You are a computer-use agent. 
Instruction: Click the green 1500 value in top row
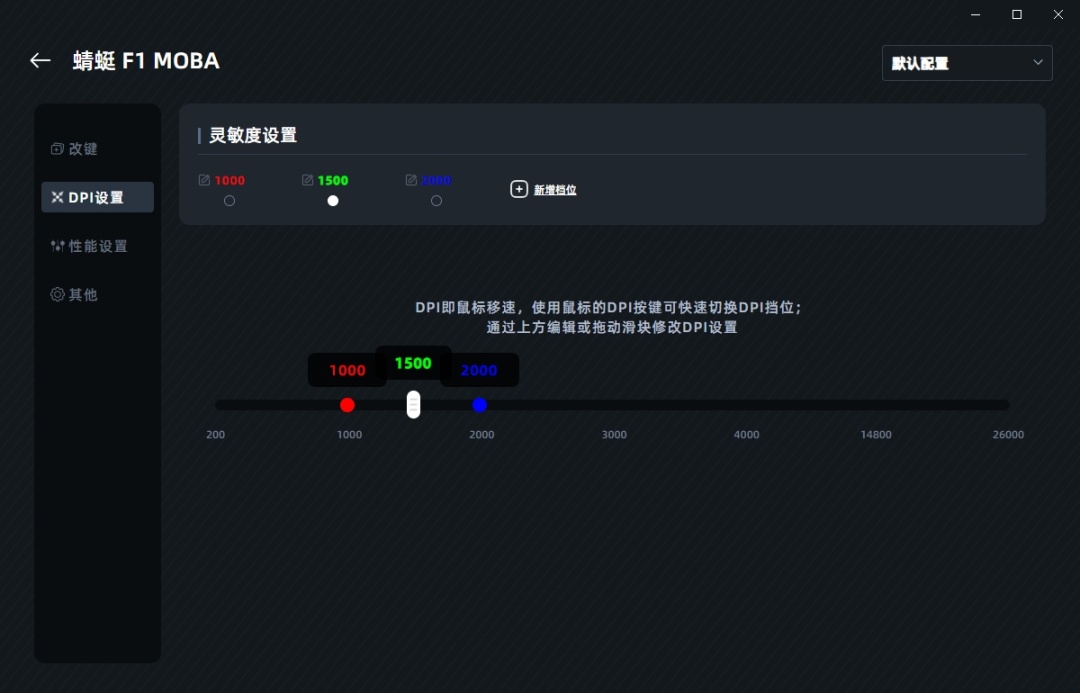click(333, 180)
